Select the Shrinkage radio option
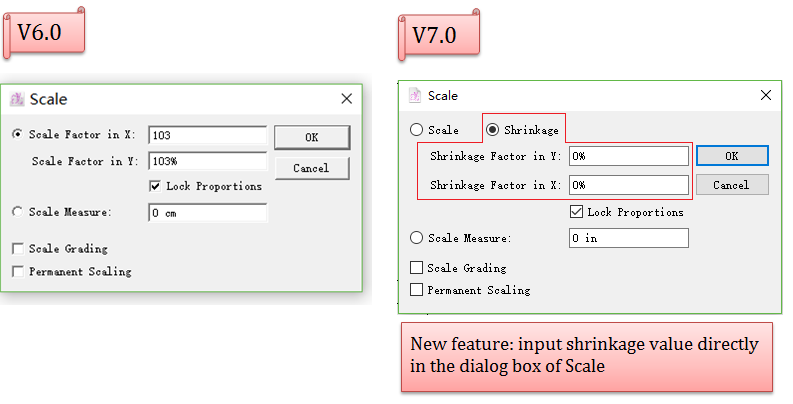The image size is (793, 404). (x=492, y=130)
